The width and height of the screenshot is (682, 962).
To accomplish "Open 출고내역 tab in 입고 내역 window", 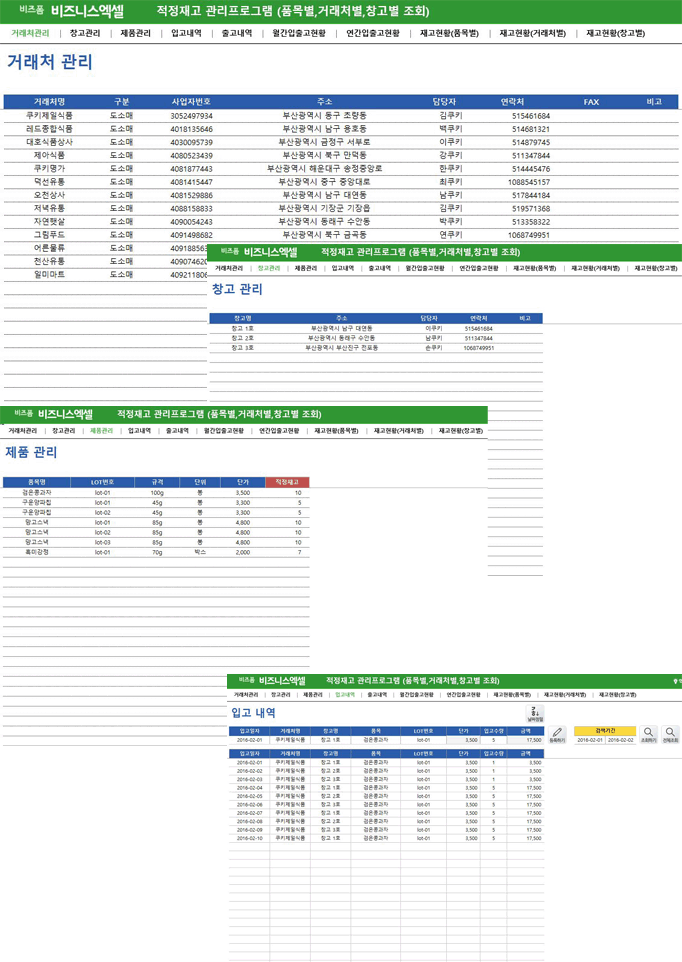I will [377, 695].
